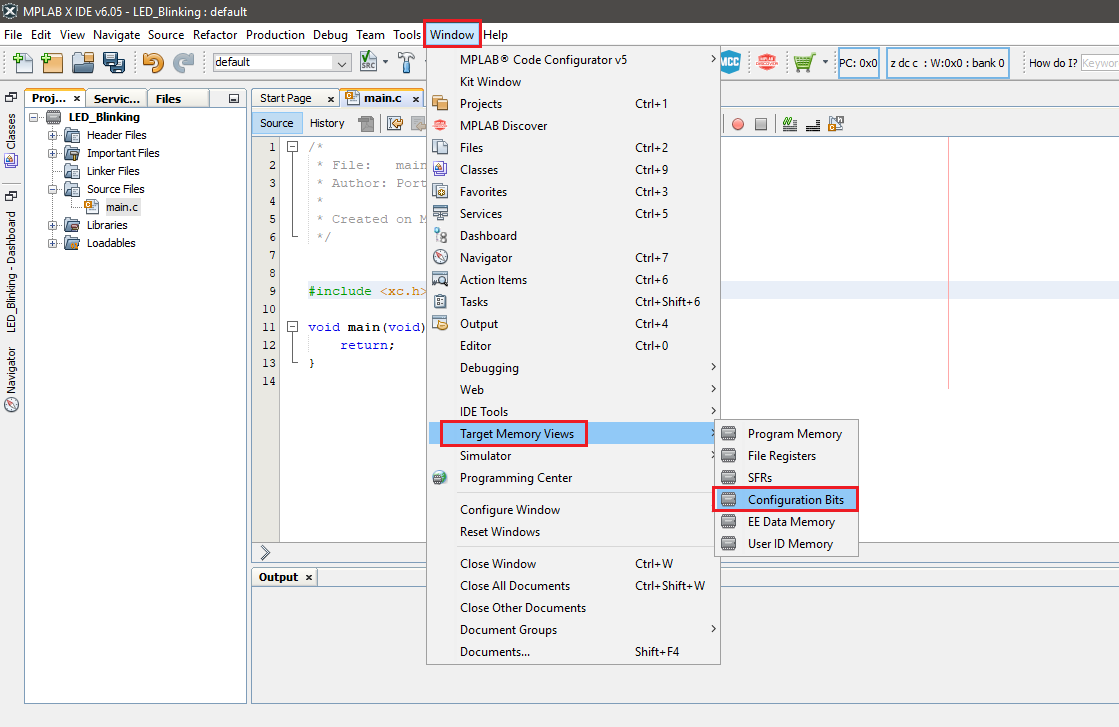Click the black uncomment lines icon

[813, 125]
